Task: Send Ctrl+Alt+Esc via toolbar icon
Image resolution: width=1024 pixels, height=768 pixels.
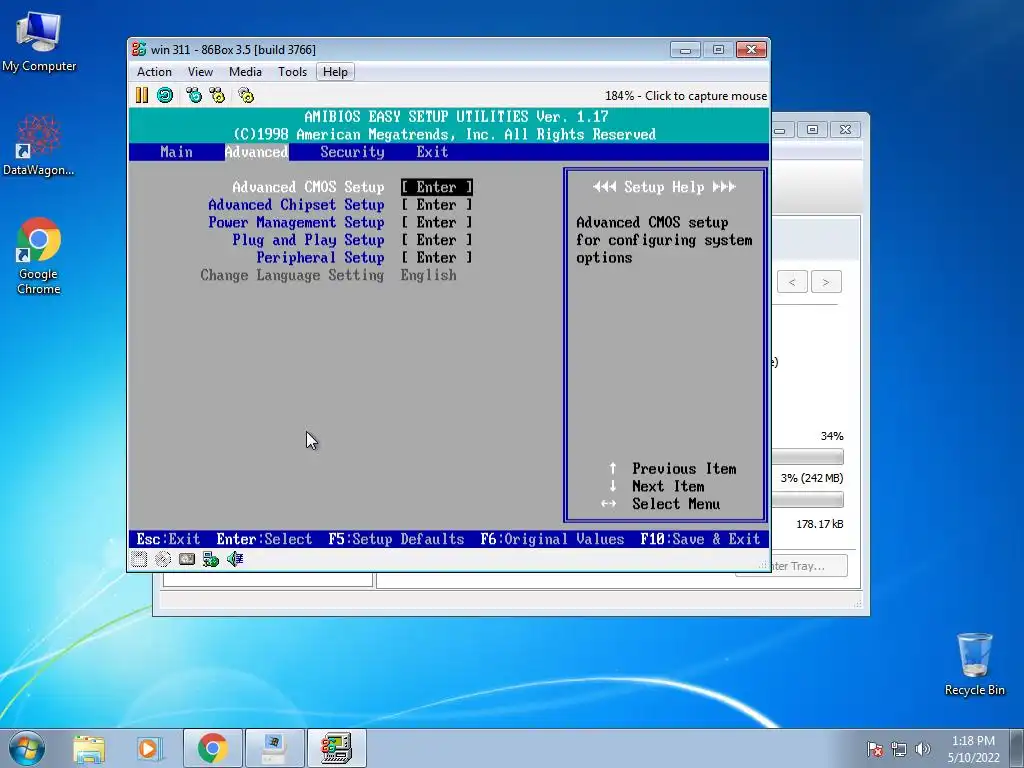Action: [x=217, y=95]
